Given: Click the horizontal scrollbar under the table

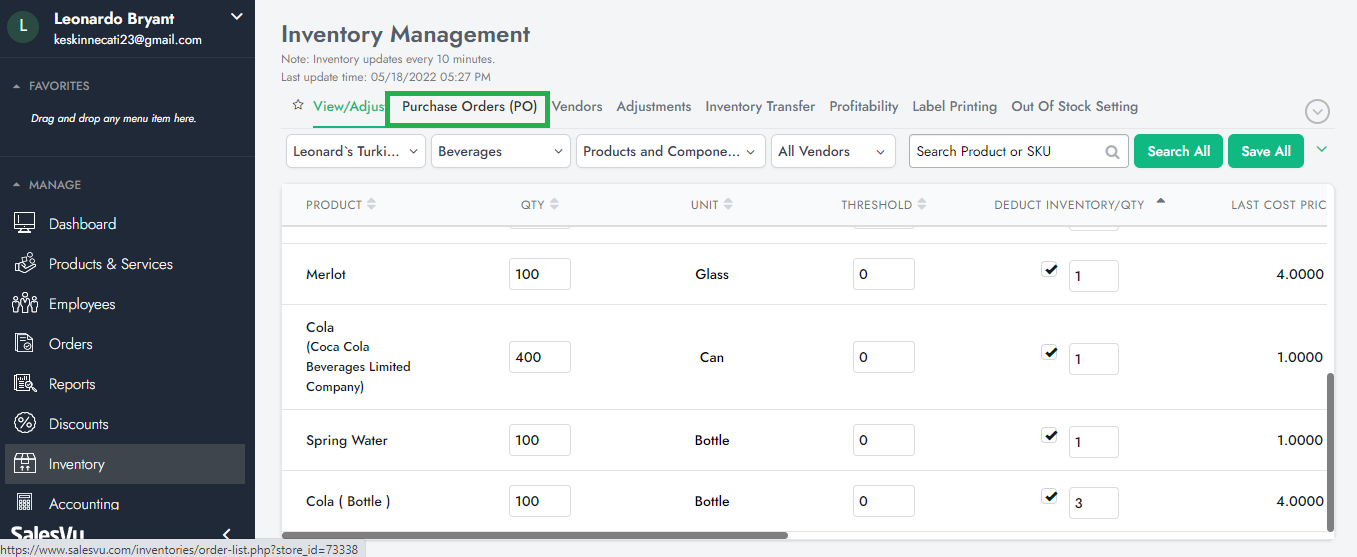Looking at the screenshot, I should tap(535, 536).
